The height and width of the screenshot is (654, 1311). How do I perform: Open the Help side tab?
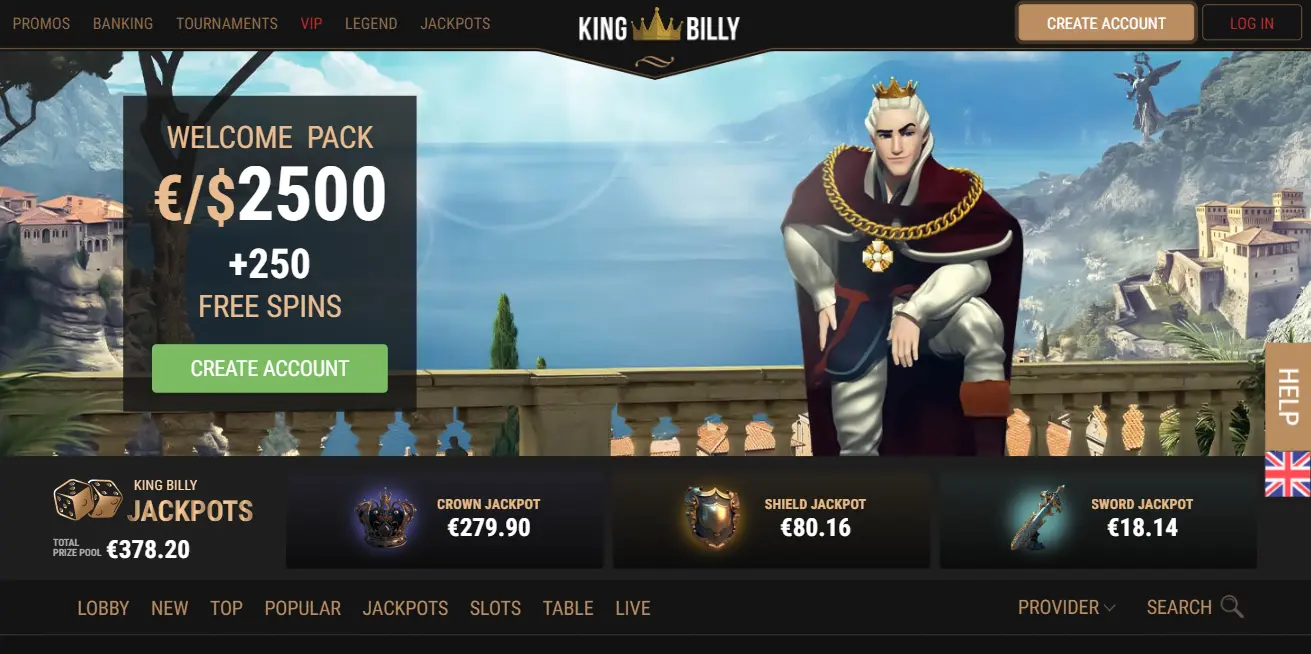click(1288, 396)
